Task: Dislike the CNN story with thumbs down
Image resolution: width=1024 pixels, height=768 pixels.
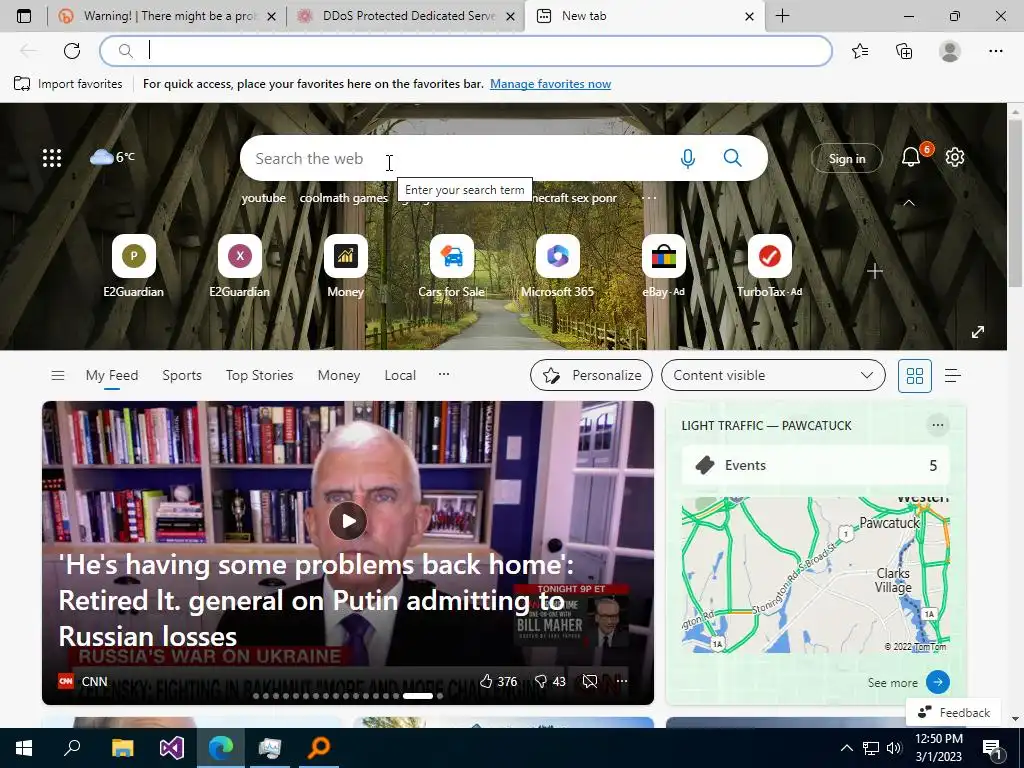Action: click(x=550, y=681)
